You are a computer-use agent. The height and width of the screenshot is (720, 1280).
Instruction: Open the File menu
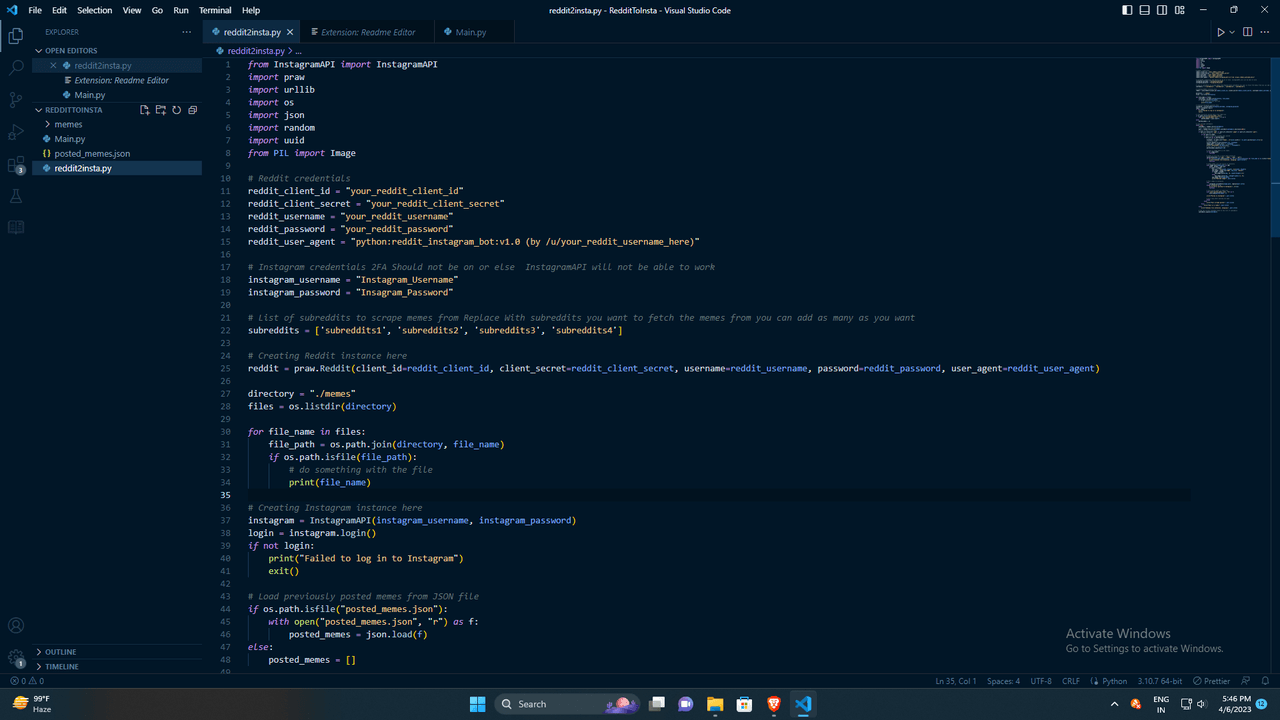pyautogui.click(x=35, y=10)
